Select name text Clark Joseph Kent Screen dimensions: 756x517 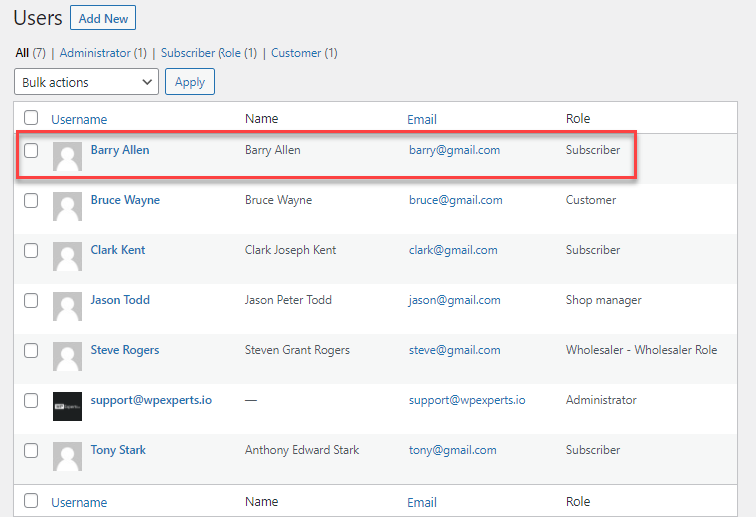point(290,250)
